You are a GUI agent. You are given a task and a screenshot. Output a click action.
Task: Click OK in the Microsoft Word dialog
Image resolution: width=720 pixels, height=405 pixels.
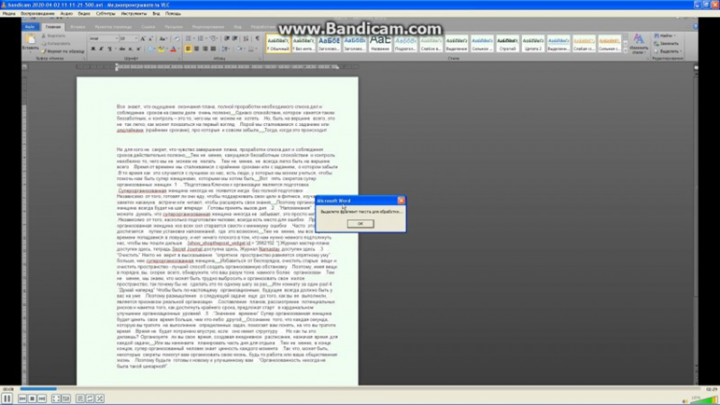(360, 224)
